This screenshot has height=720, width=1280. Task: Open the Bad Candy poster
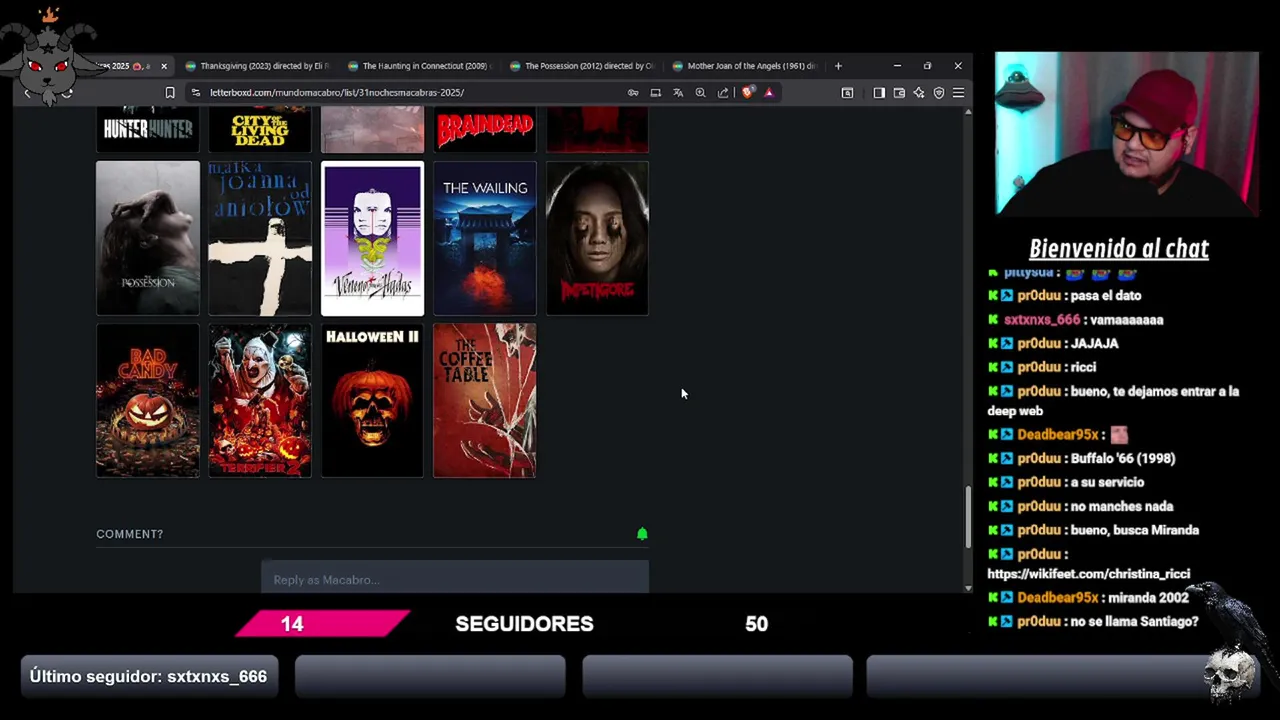148,400
